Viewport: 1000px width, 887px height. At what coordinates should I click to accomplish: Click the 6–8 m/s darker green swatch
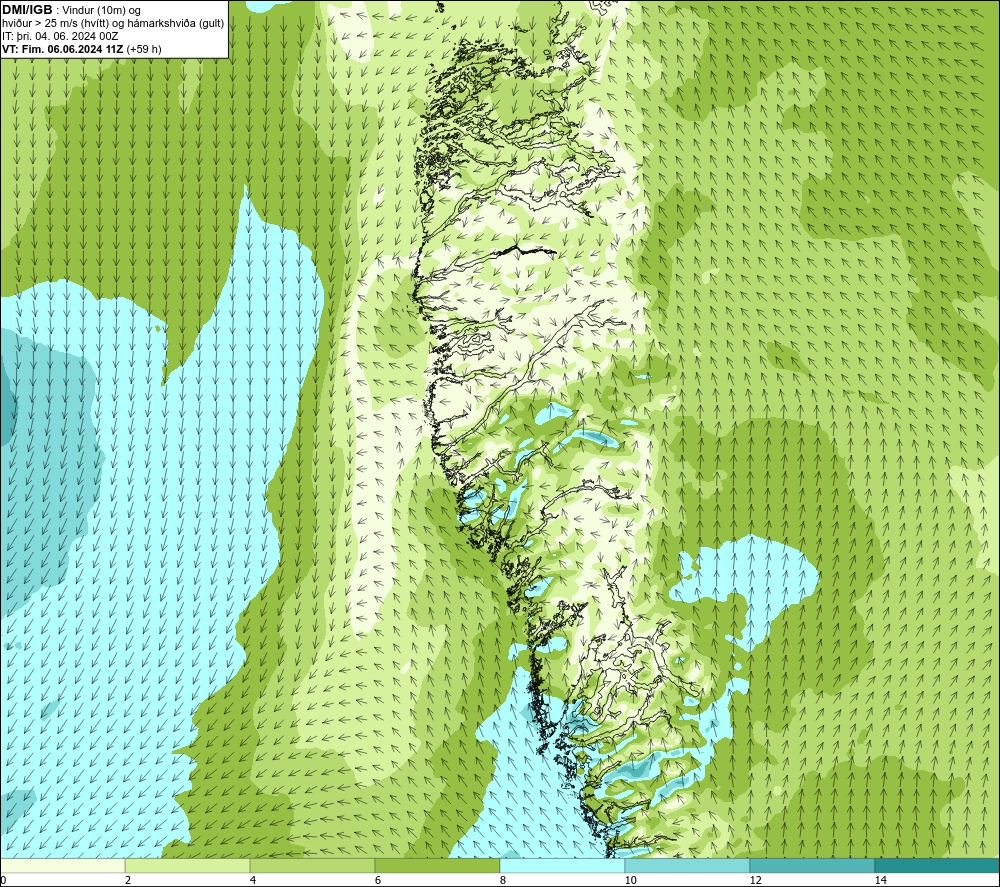pos(437,865)
